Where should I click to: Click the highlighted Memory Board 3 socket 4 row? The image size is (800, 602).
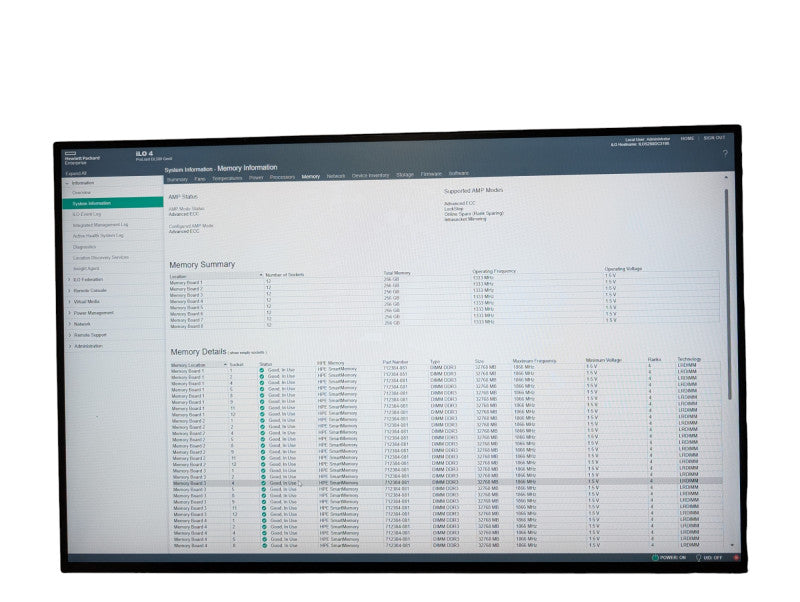click(446, 482)
